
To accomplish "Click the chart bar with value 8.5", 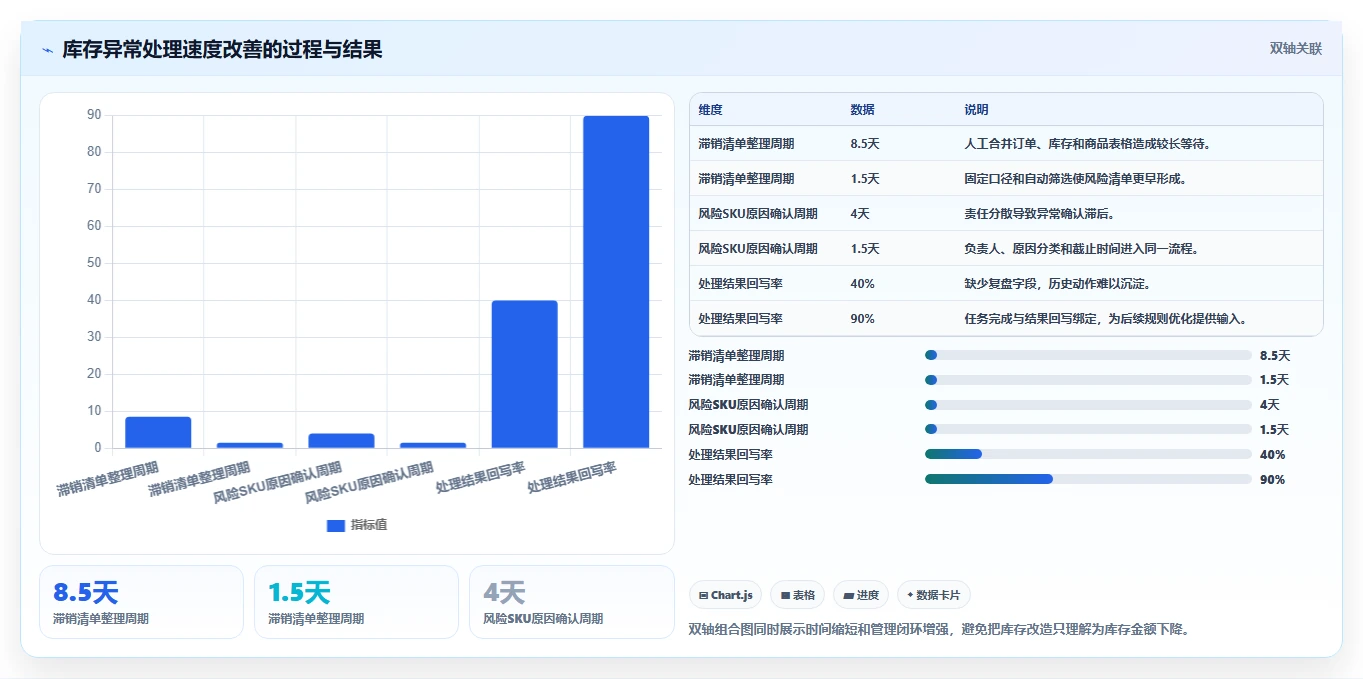I will (x=158, y=432).
